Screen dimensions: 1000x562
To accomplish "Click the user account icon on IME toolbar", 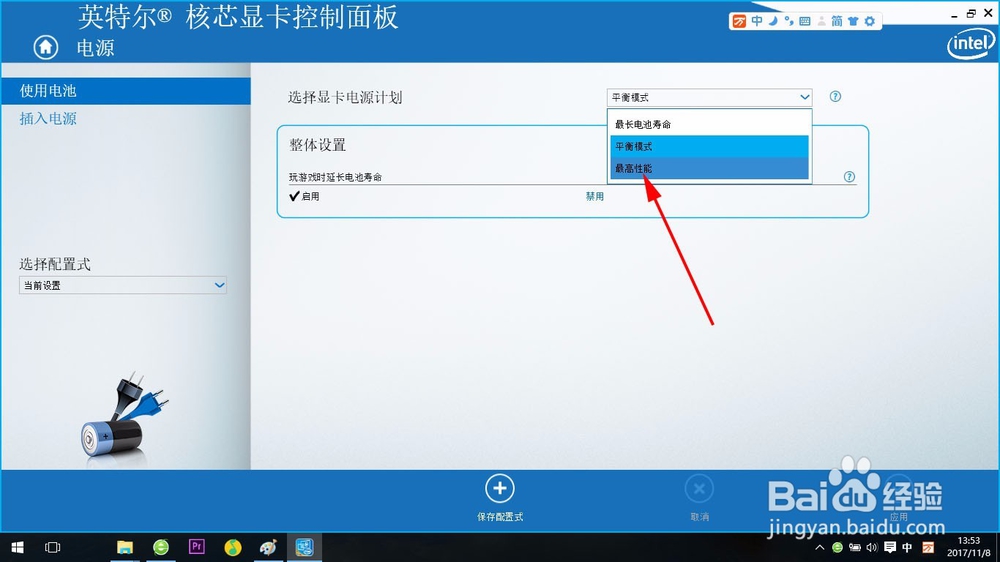I will coord(821,21).
